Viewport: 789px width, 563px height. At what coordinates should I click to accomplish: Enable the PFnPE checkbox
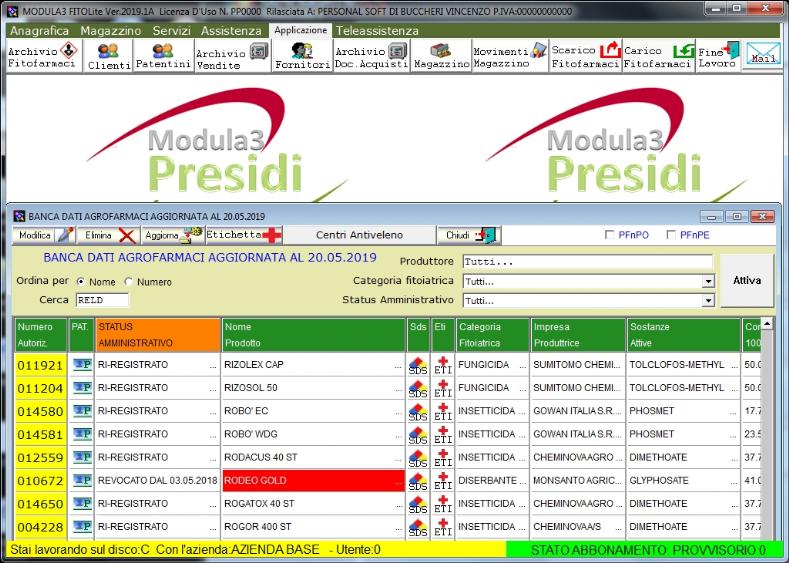click(671, 234)
